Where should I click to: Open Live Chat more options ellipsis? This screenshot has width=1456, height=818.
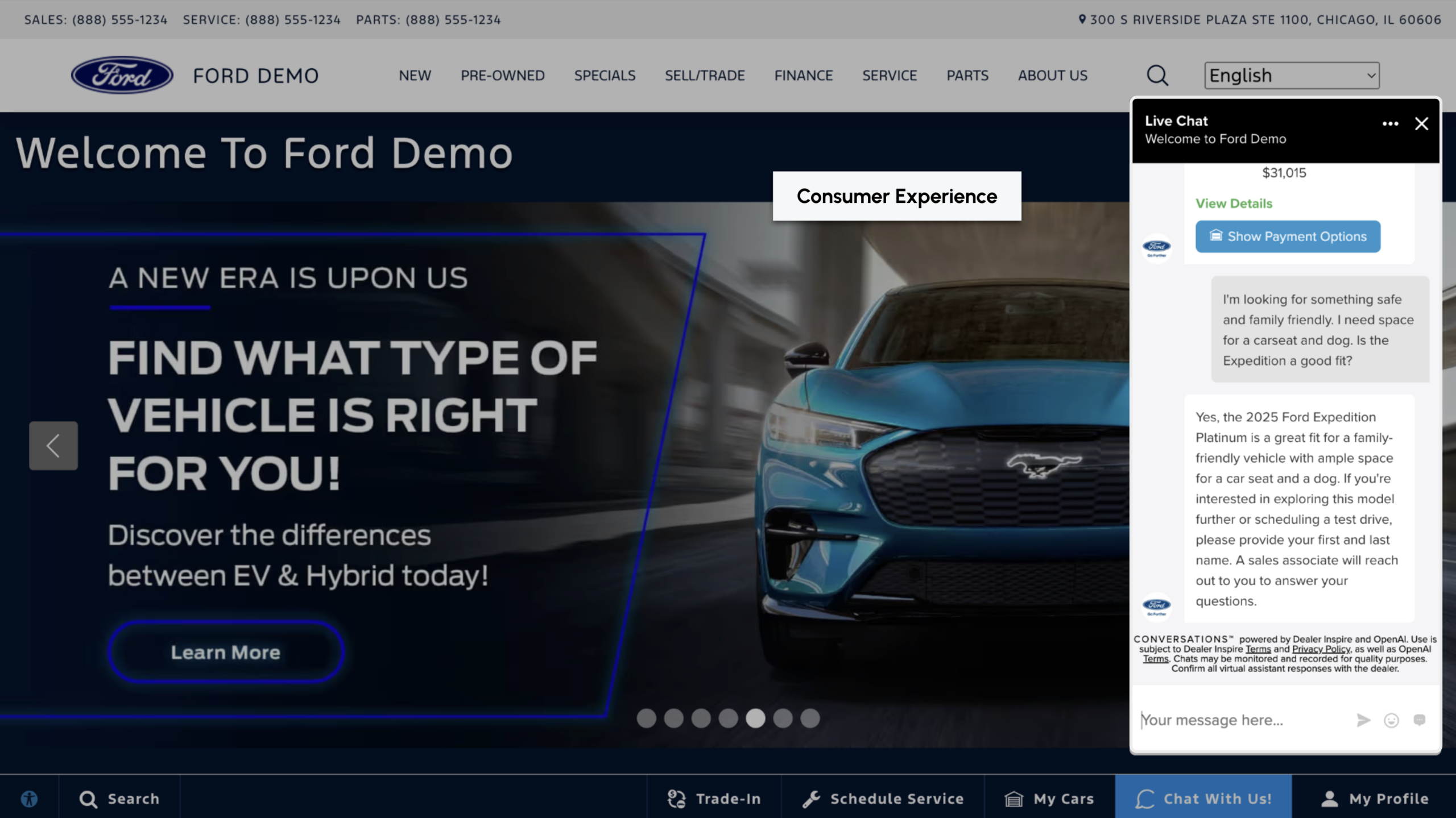point(1390,124)
